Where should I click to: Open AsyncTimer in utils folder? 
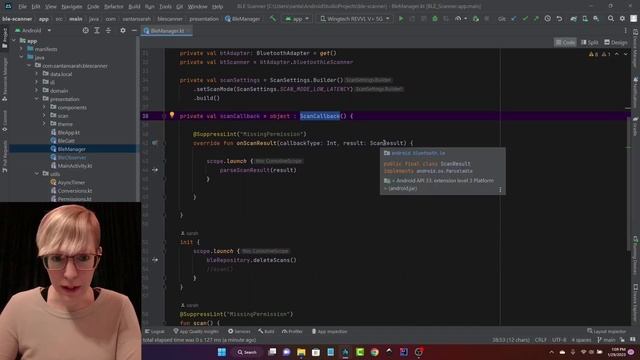67,182
